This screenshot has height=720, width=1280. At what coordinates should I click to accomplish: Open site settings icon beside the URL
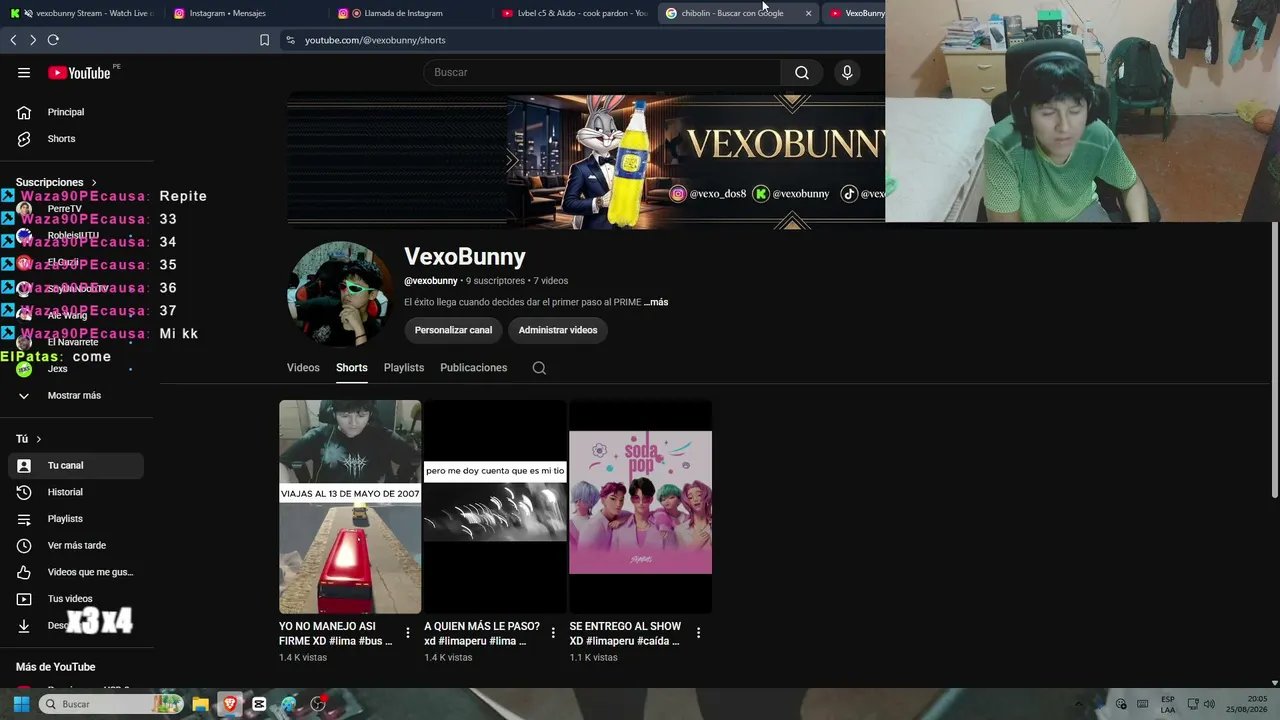click(290, 40)
